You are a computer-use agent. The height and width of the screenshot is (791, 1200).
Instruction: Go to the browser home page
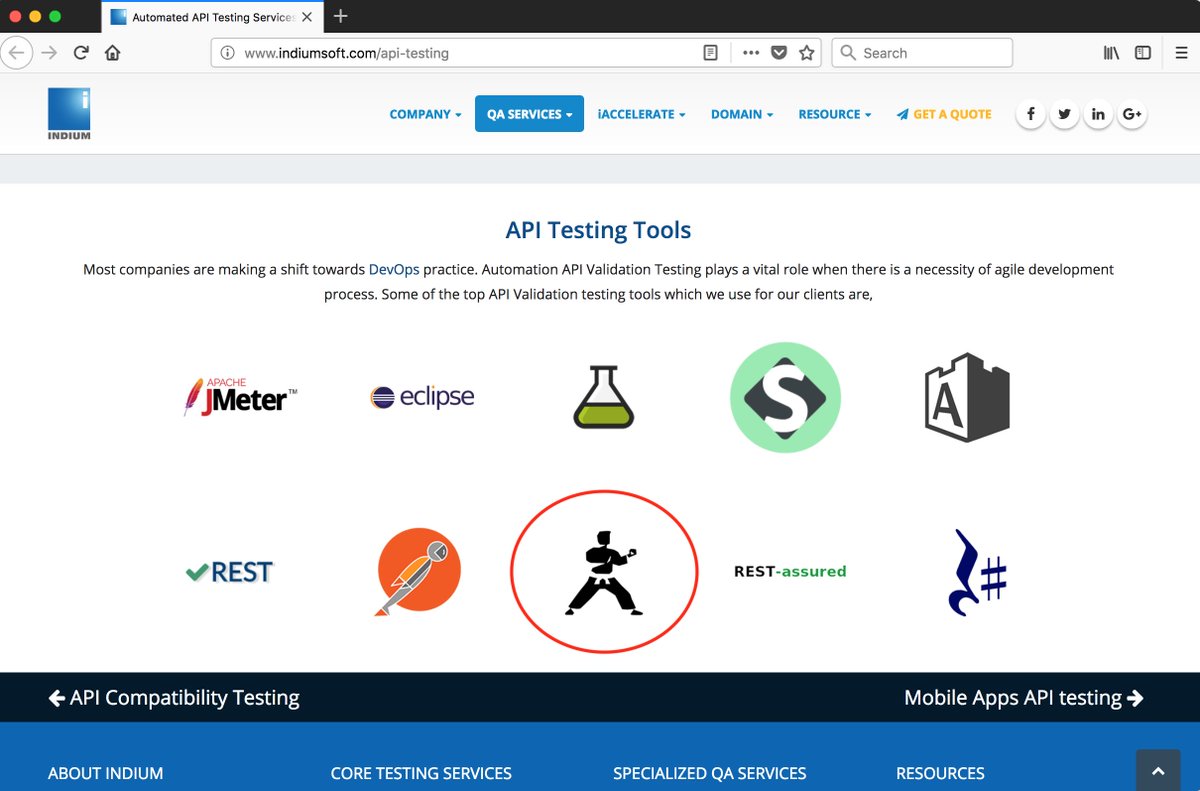tap(113, 53)
